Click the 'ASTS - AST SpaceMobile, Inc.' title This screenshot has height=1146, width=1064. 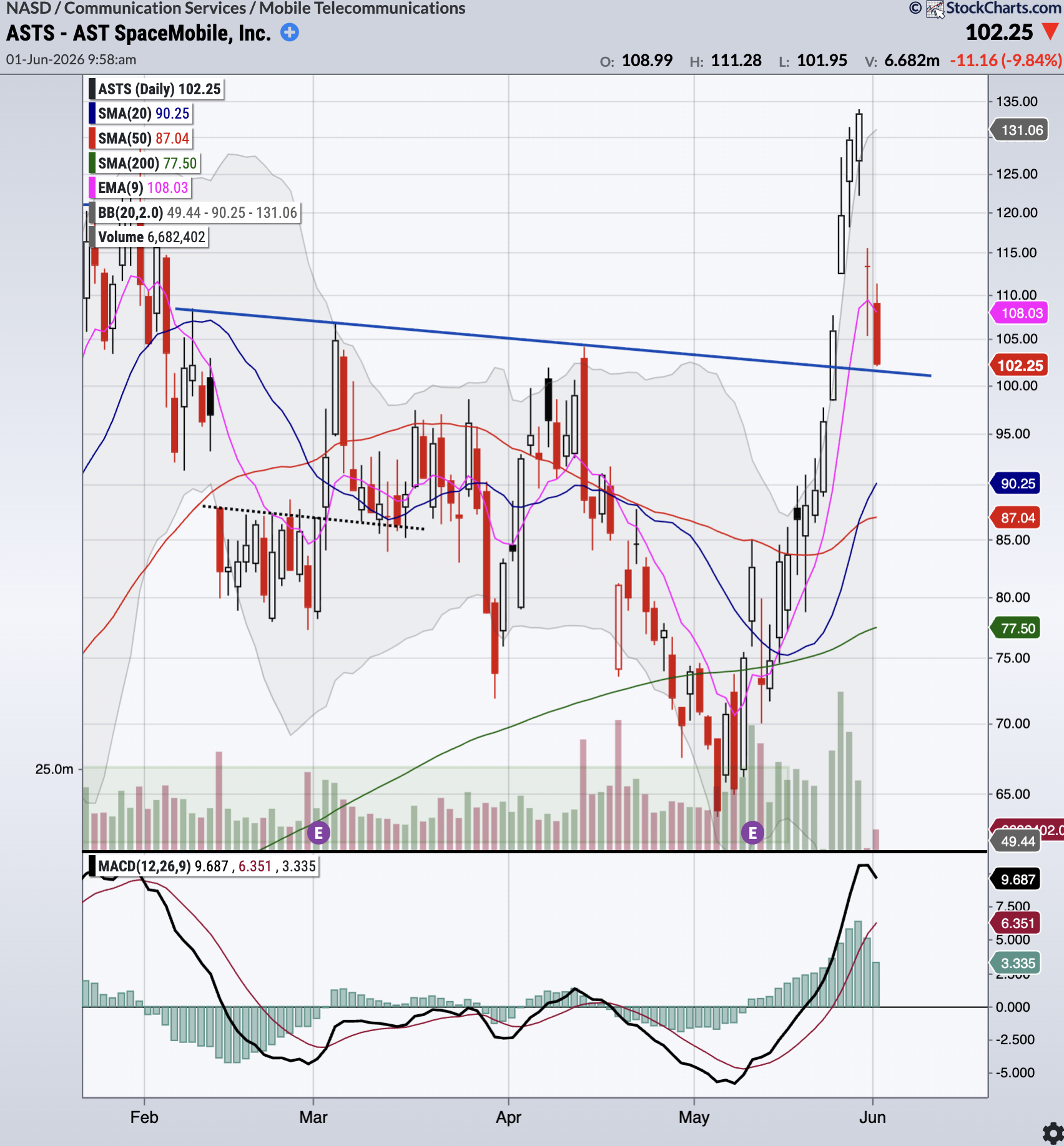(139, 33)
